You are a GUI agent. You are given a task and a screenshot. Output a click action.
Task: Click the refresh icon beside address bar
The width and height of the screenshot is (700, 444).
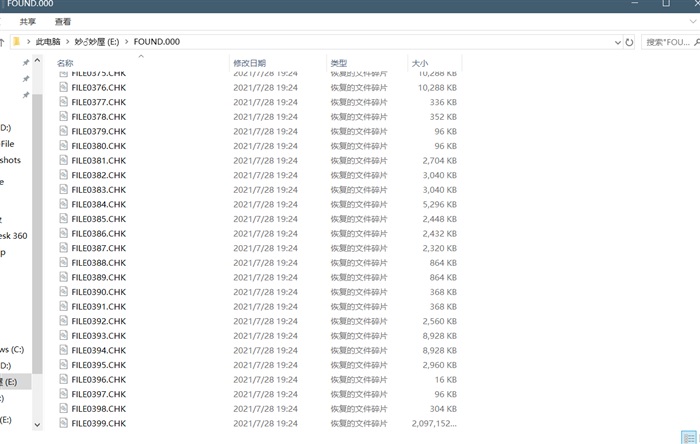(x=629, y=42)
